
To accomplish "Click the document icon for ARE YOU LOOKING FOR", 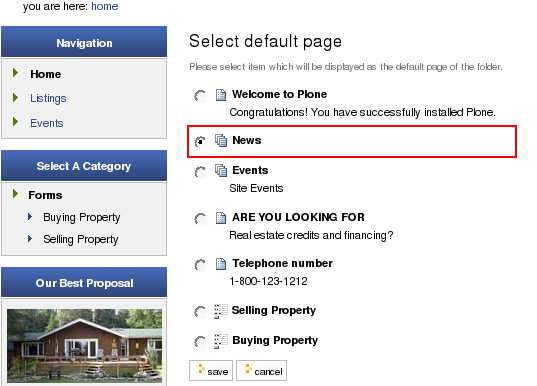I will [x=221, y=218].
